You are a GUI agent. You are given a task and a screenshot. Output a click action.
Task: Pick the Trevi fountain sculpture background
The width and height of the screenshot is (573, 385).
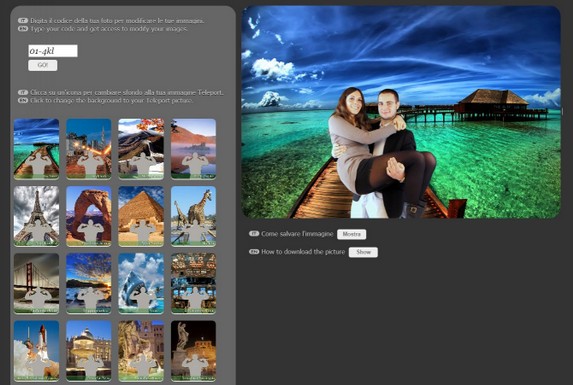pyautogui.click(x=141, y=351)
